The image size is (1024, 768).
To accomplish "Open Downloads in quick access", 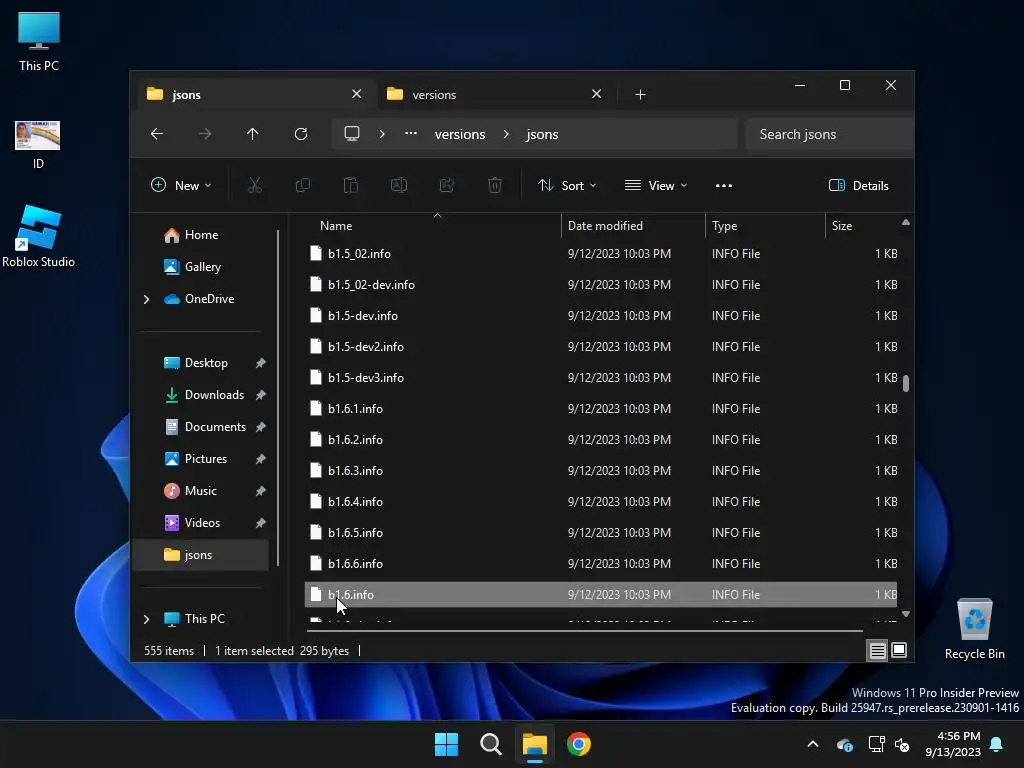I will (200, 395).
